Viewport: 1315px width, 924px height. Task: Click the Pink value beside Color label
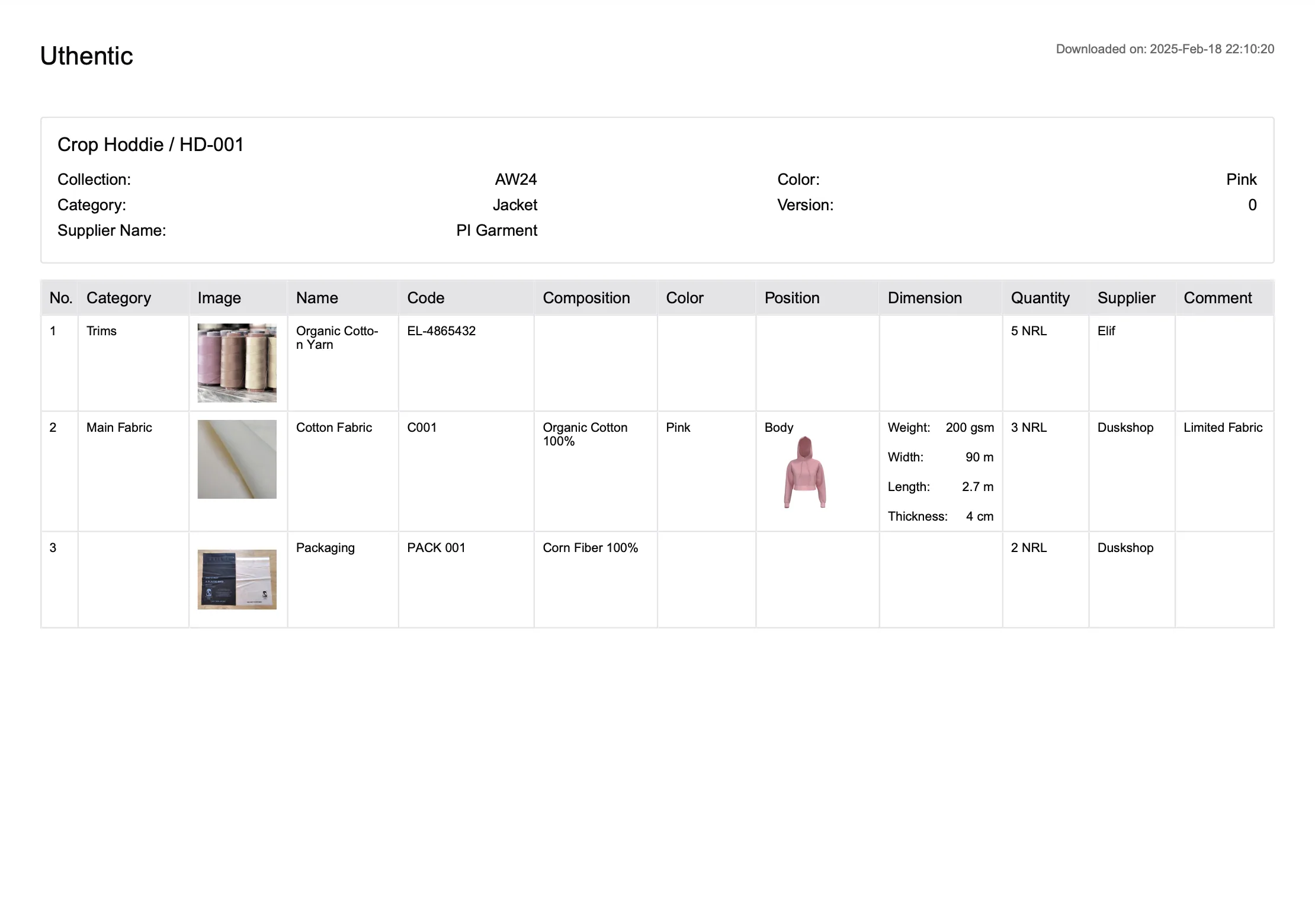[1242, 179]
